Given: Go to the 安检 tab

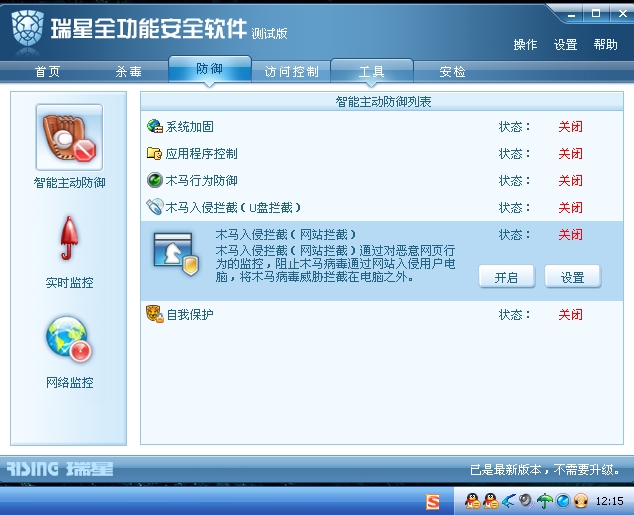Looking at the screenshot, I should (452, 72).
